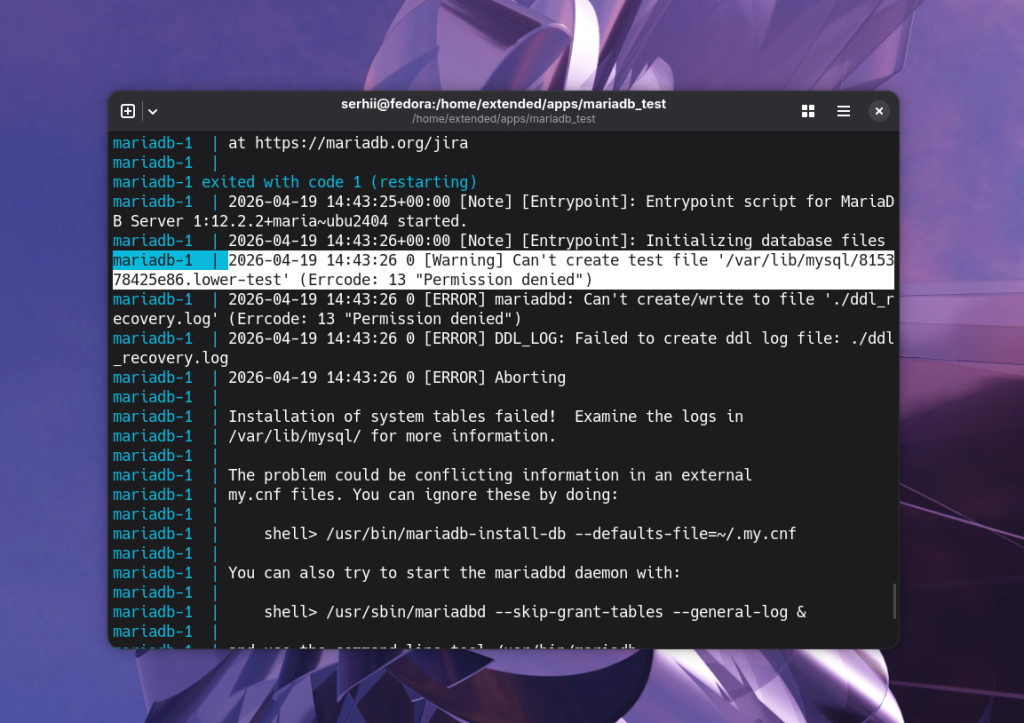Viewport: 1024px width, 723px height.
Task: Click 'Initializing database files' log line
Action: 498,241
